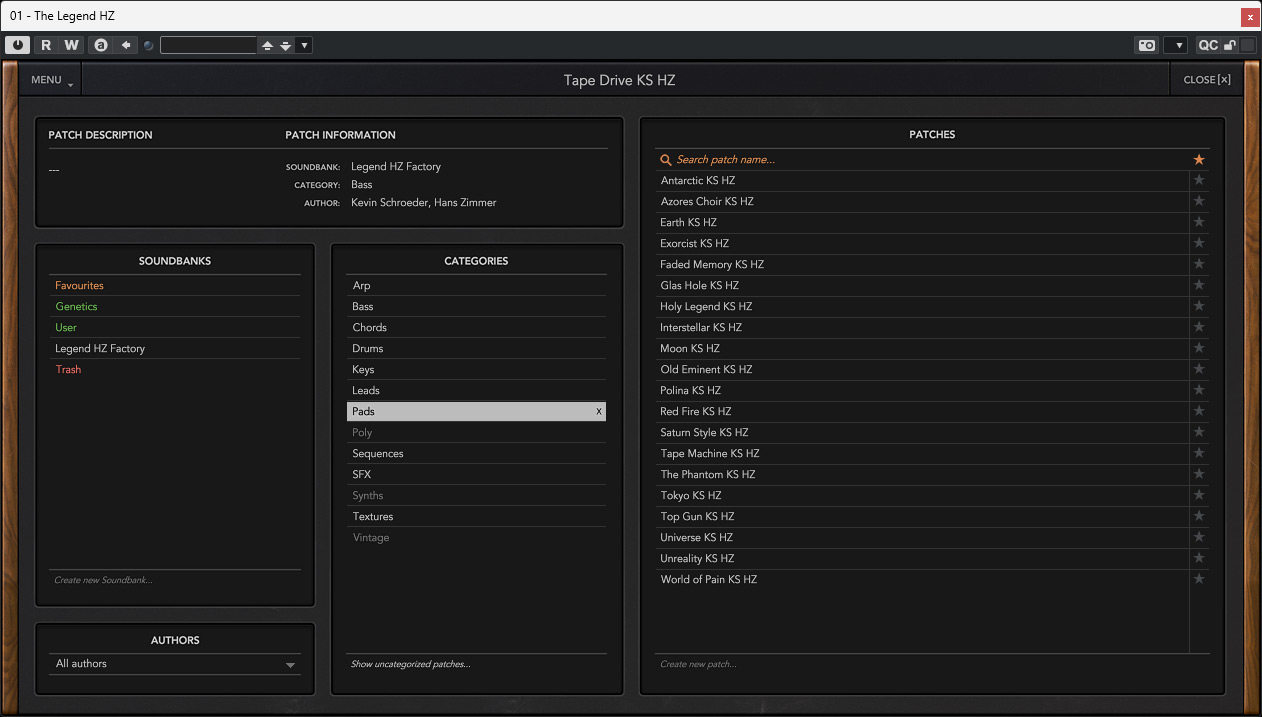The image size is (1262, 717).
Task: Click the A/B compare settings icon
Action: (100, 45)
